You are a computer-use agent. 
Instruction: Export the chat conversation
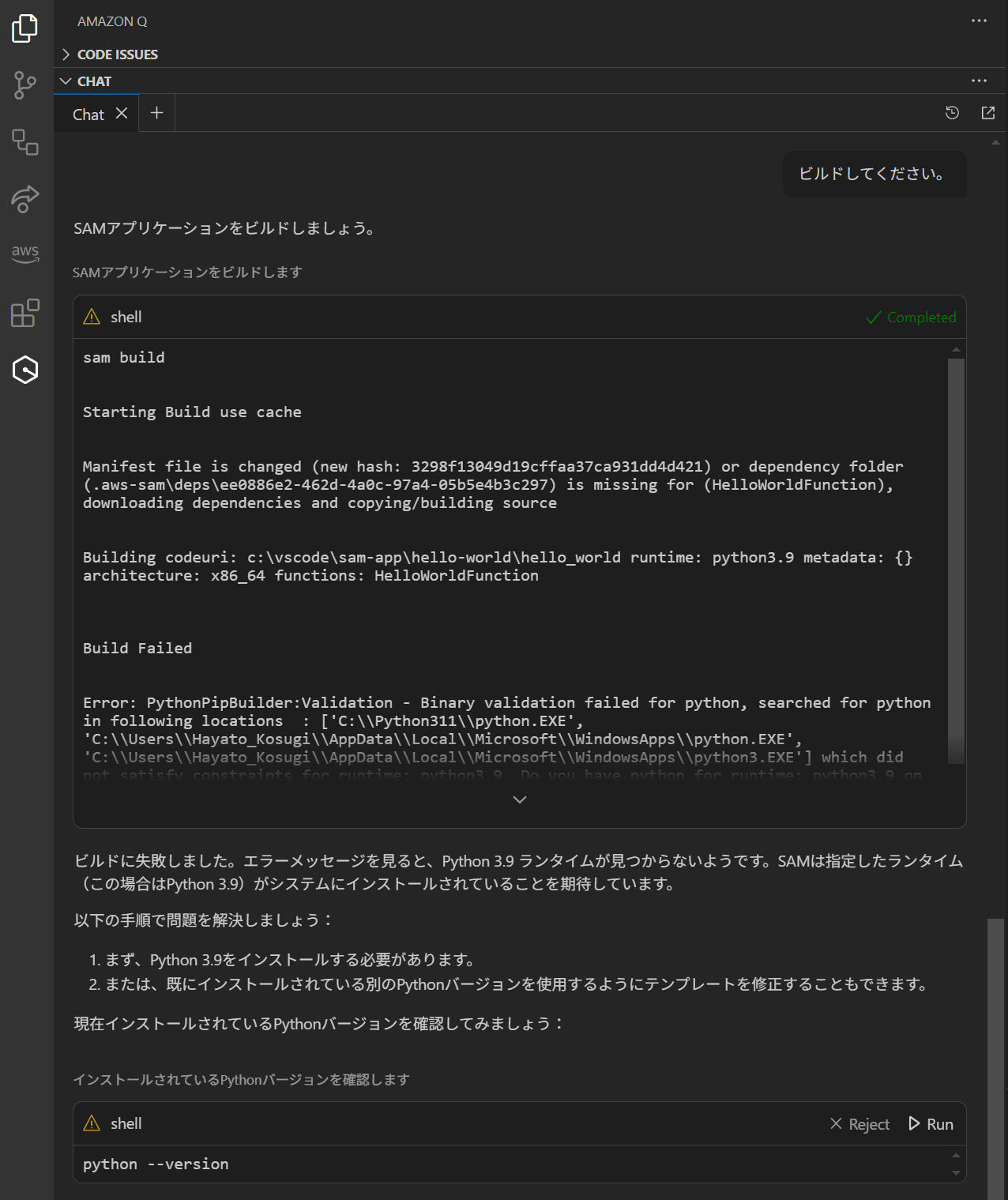click(x=988, y=113)
